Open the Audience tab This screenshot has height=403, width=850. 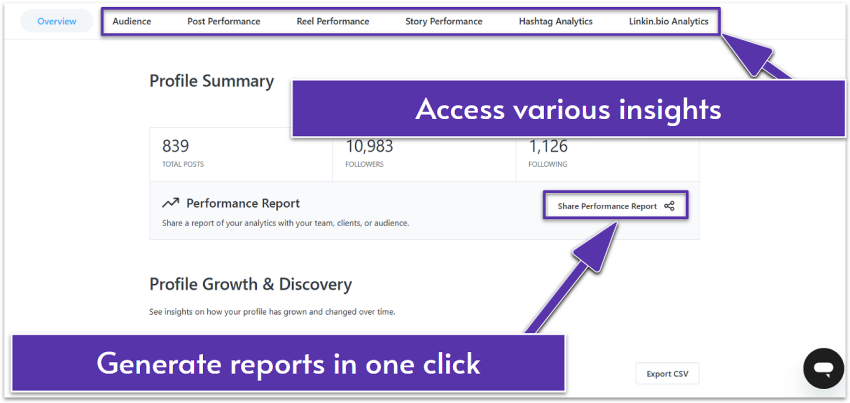[x=132, y=21]
